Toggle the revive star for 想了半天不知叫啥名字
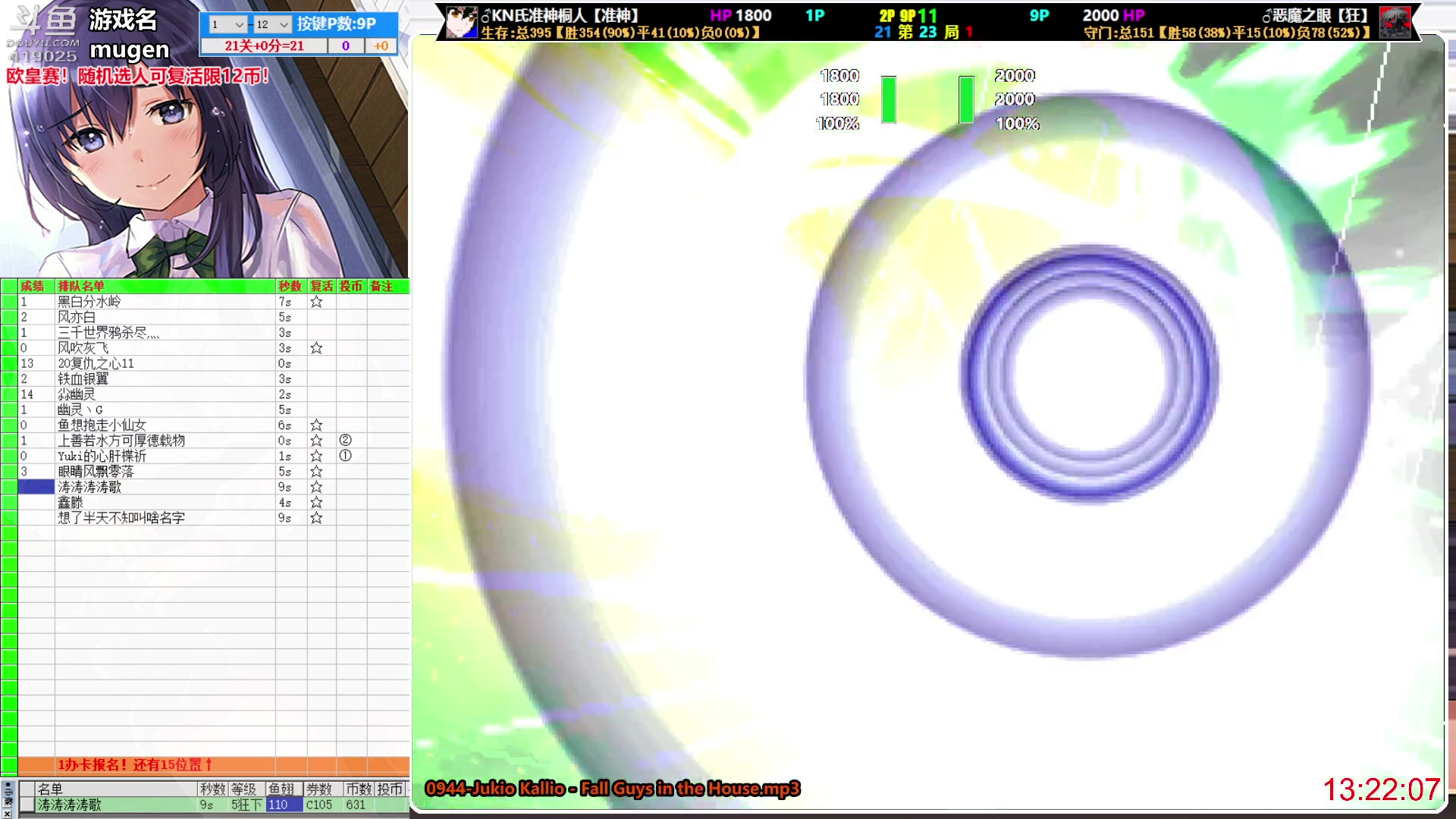Screen dimensions: 1456x819 coord(316,518)
